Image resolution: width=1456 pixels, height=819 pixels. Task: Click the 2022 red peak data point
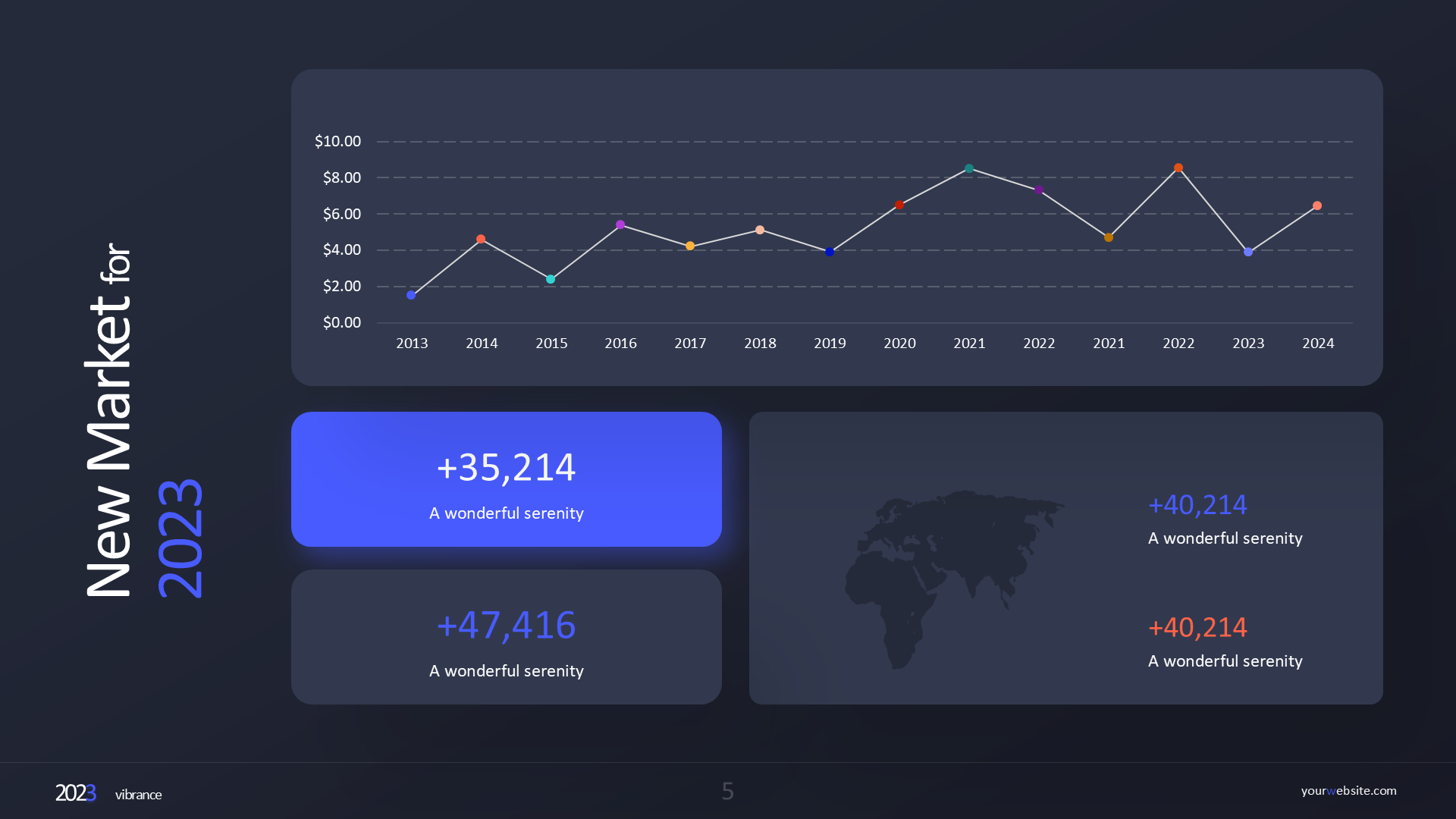1178,167
